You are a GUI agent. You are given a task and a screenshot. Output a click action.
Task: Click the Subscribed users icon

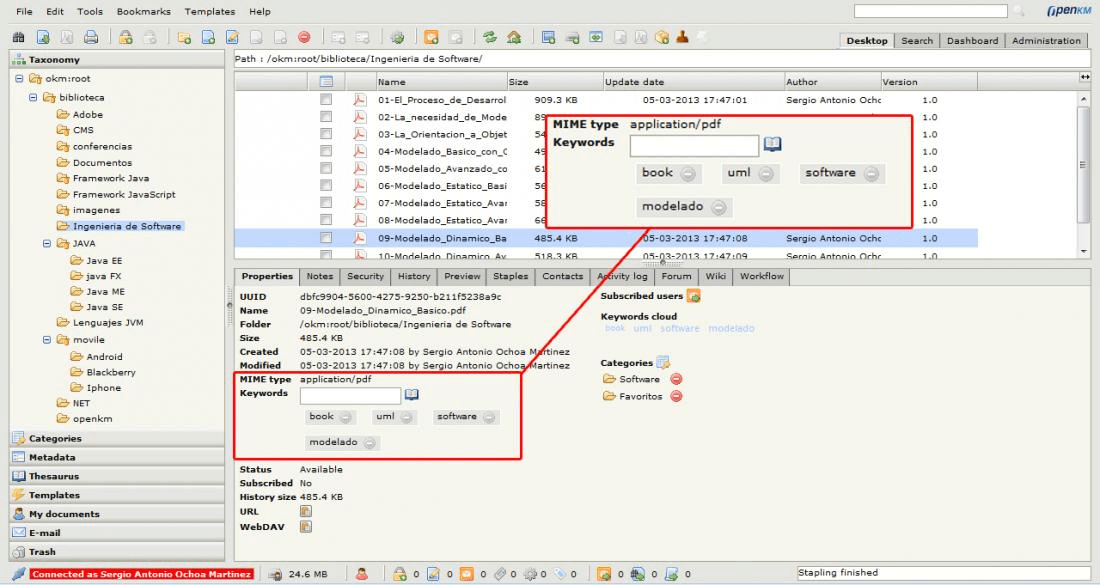(x=693, y=296)
